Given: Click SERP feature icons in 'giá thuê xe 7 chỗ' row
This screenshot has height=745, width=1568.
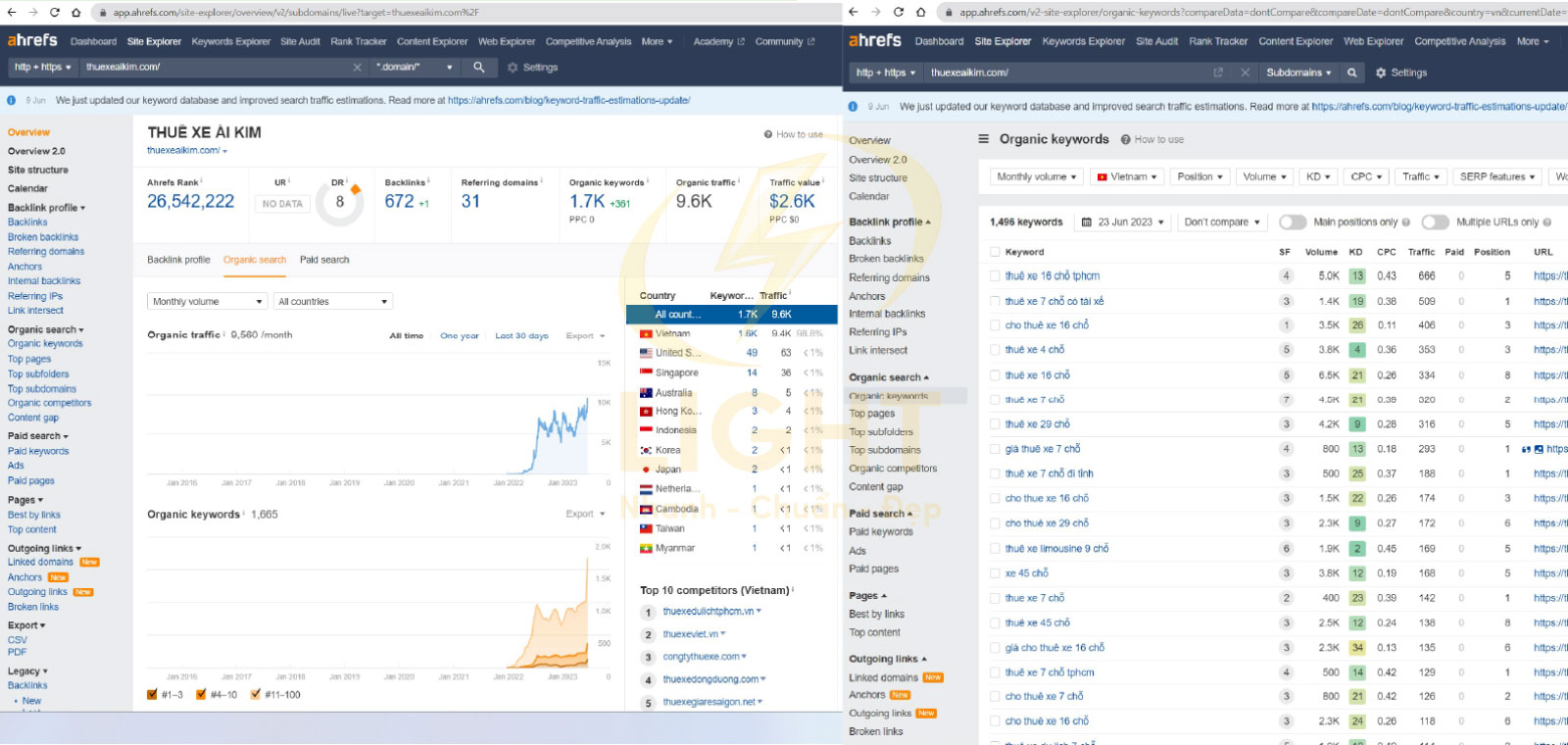Looking at the screenshot, I should point(1532,449).
